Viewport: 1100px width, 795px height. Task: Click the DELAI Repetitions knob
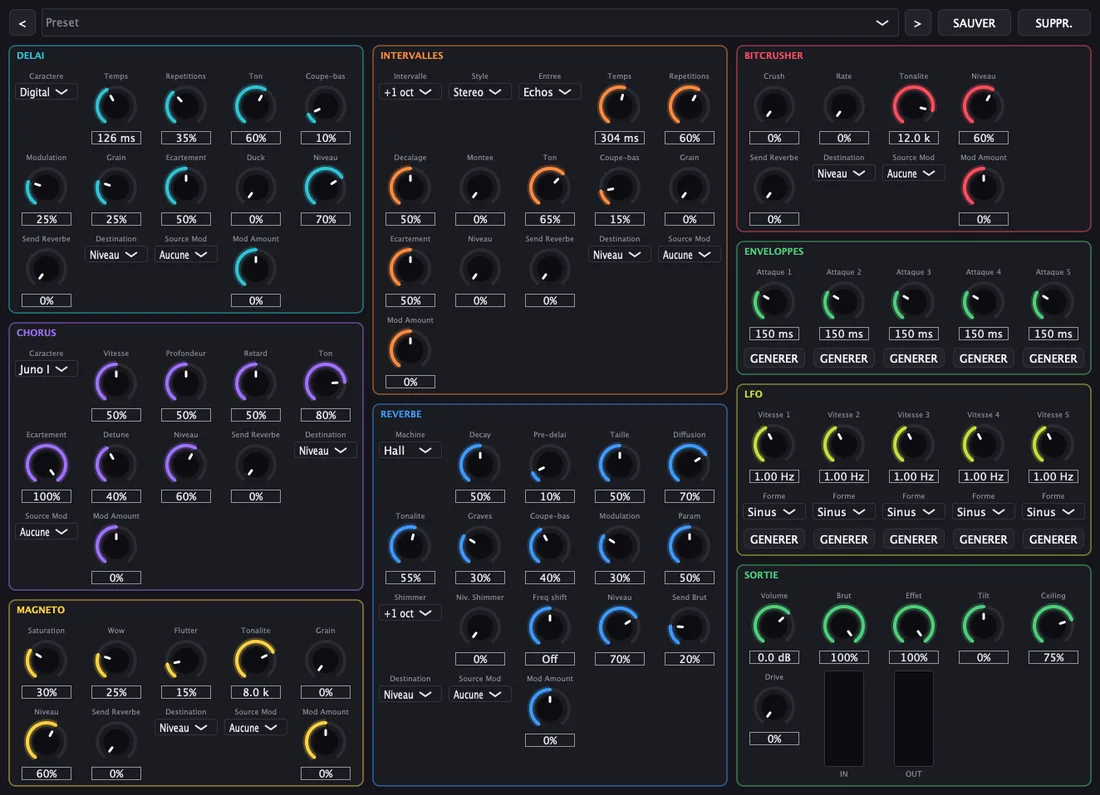pyautogui.click(x=186, y=106)
